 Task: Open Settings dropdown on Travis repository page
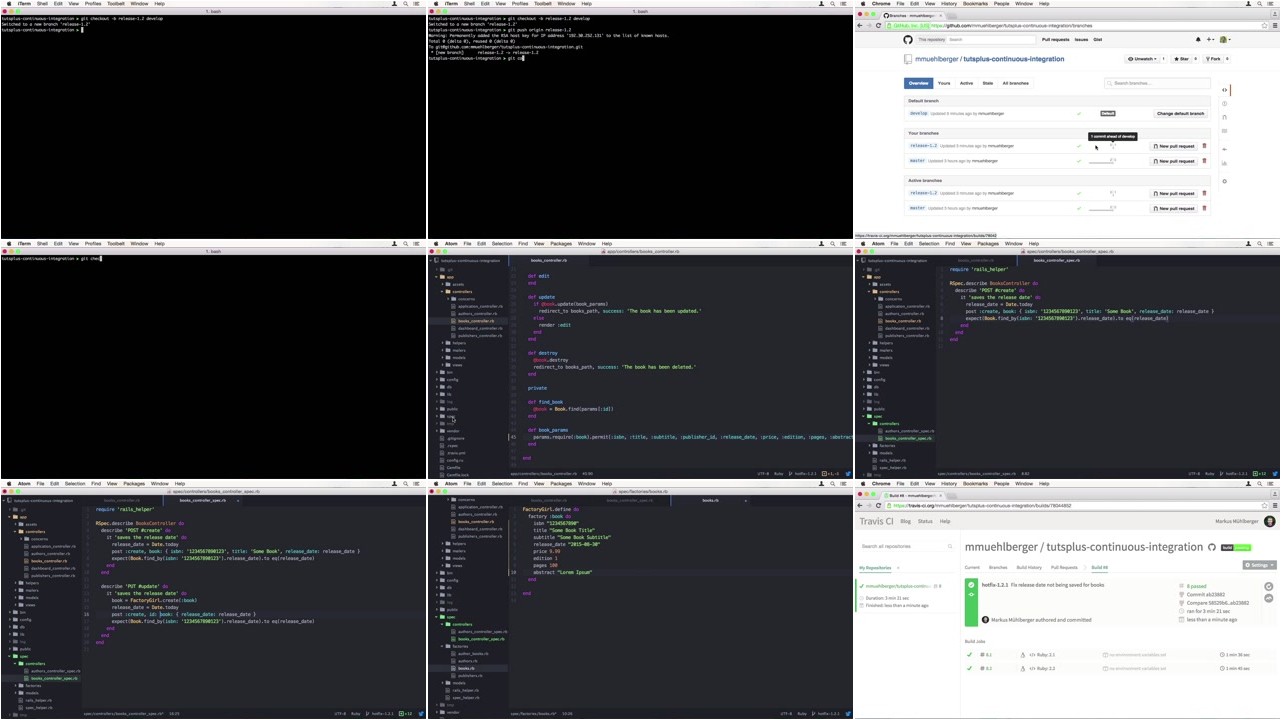[1260, 565]
